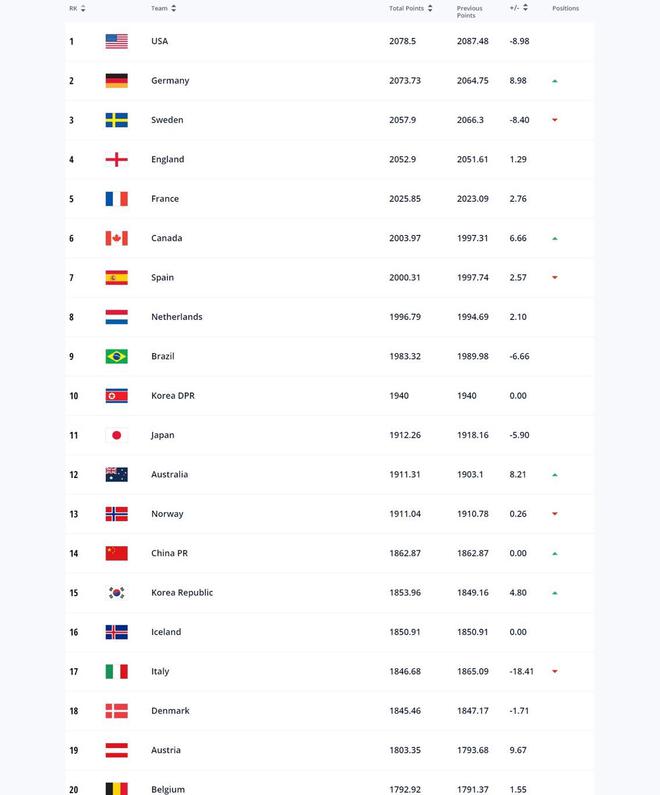
Task: Click Italy's red down position arrow
Action: click(x=555, y=672)
